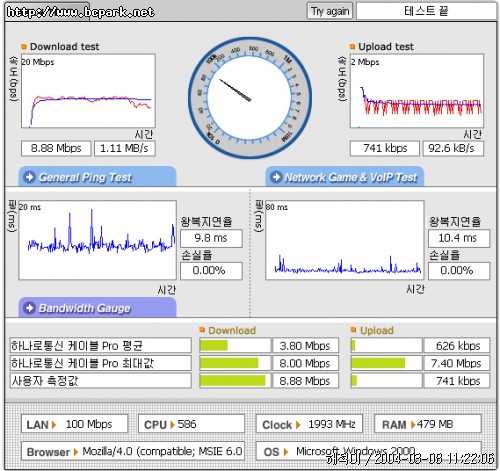Open the Bandwidth Gauge tab
500x471 pixels.
click(97, 307)
